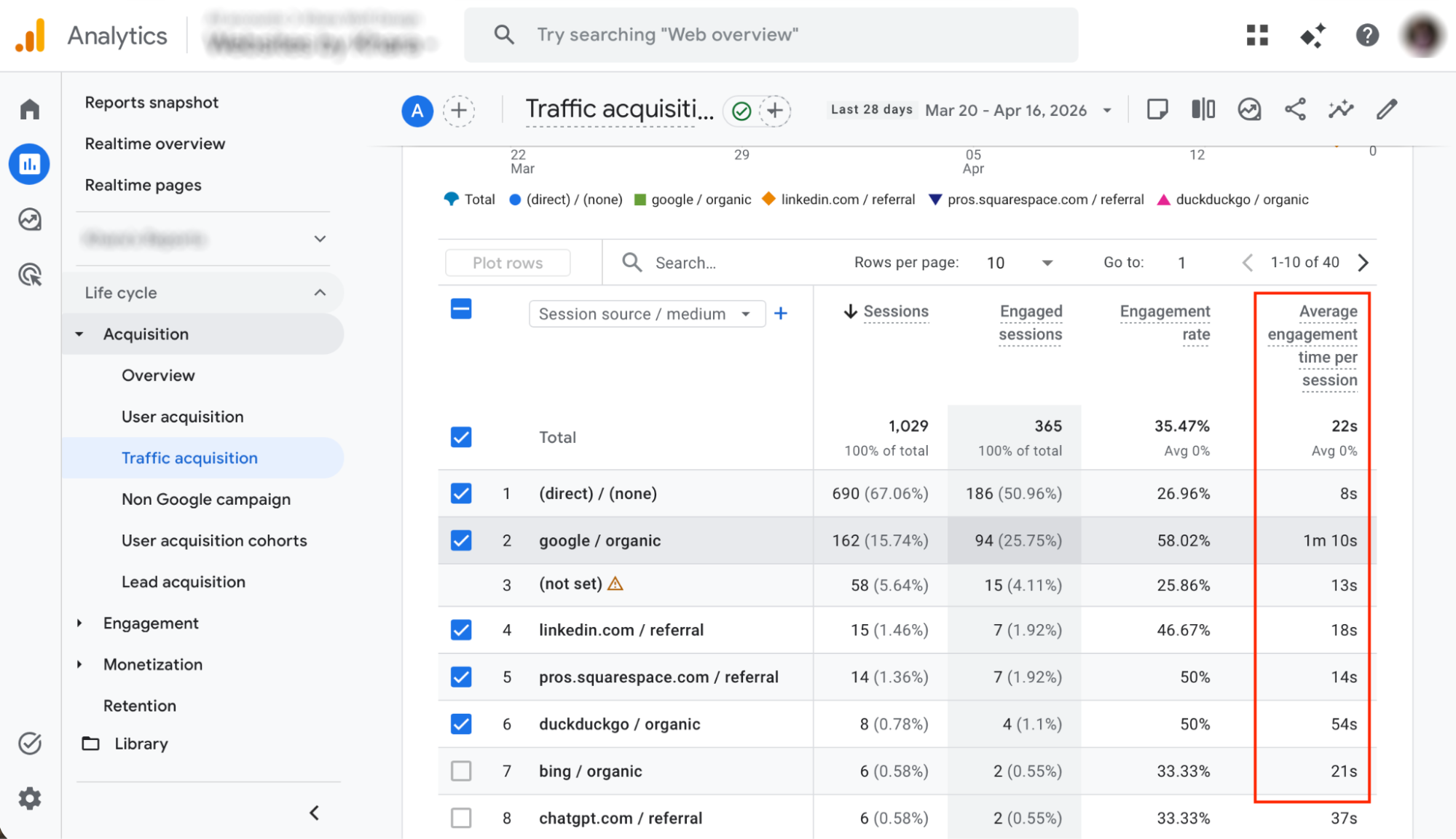Open comparison builder with the columns icon
This screenshot has width=1456, height=839.
[1203, 109]
